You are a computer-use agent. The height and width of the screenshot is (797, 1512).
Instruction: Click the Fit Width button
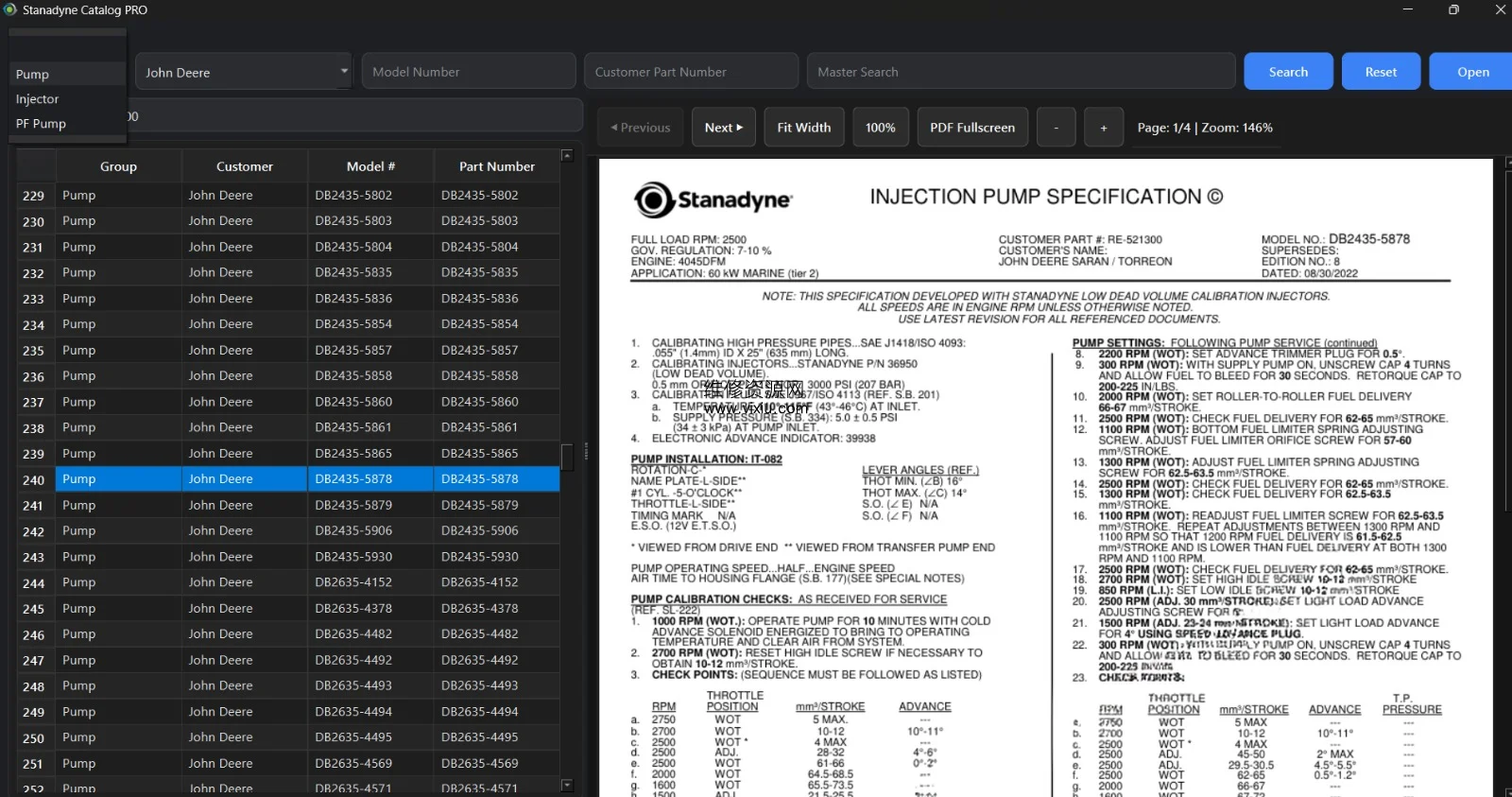[x=804, y=128]
